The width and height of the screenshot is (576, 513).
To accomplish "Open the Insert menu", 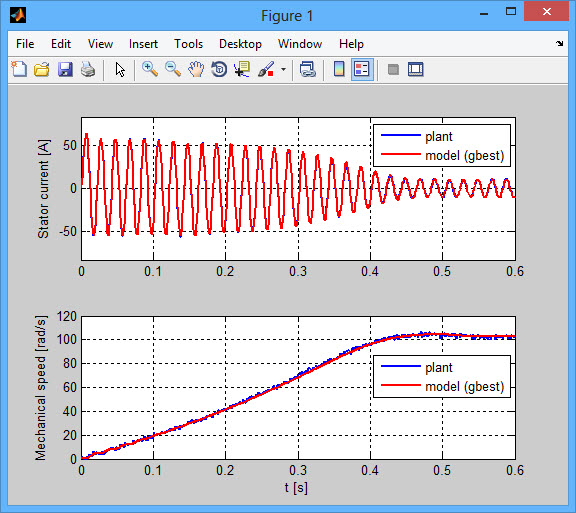I will tap(143, 44).
